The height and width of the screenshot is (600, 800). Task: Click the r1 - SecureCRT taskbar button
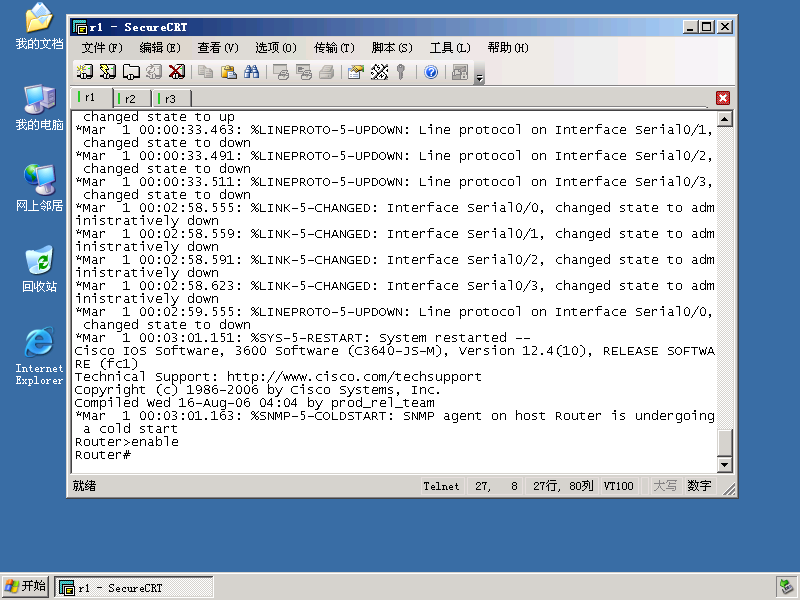point(134,588)
